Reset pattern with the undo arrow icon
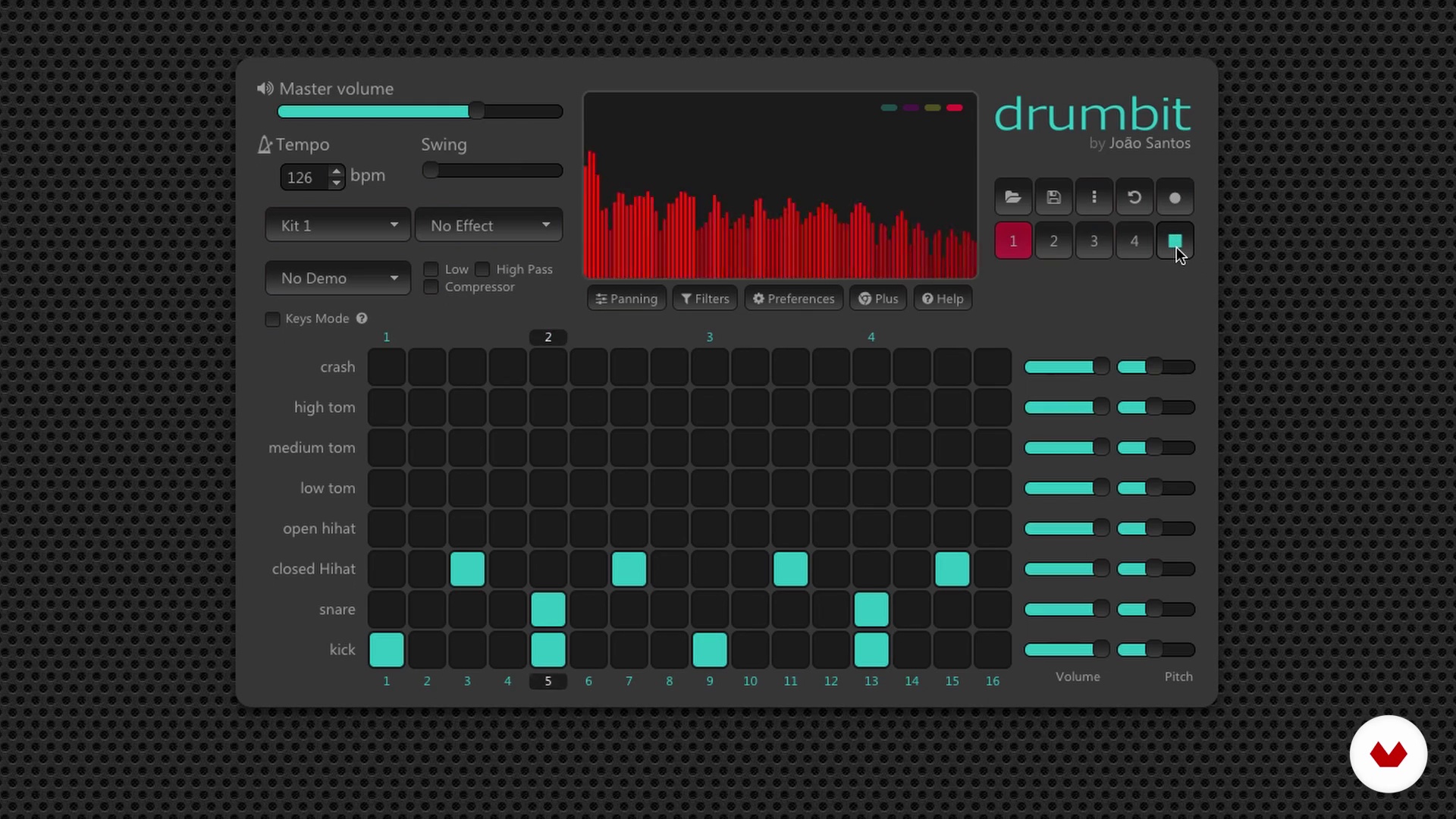Viewport: 1456px width, 819px height. tap(1134, 197)
